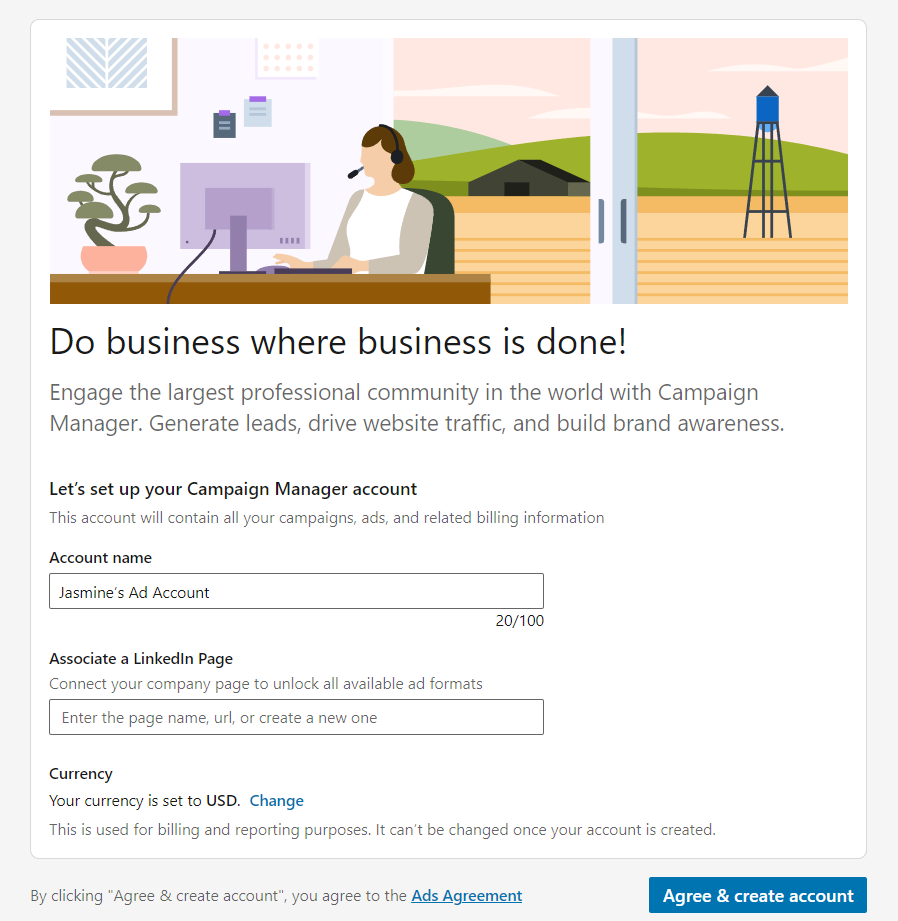Click the Change currency link
The height and width of the screenshot is (921, 898).
277,801
